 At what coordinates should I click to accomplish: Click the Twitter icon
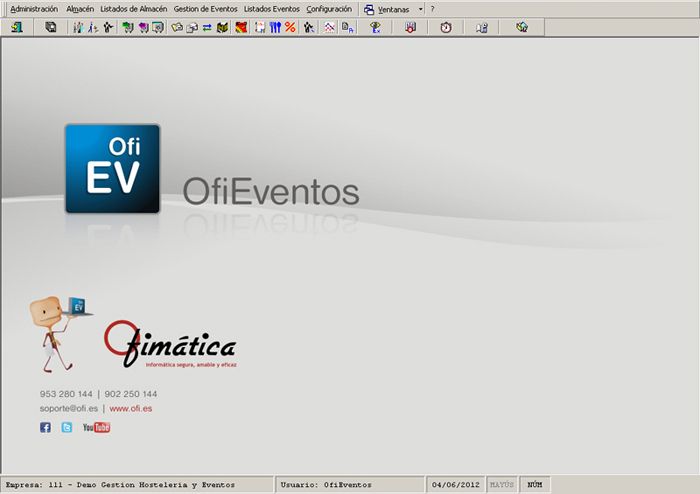tap(67, 428)
